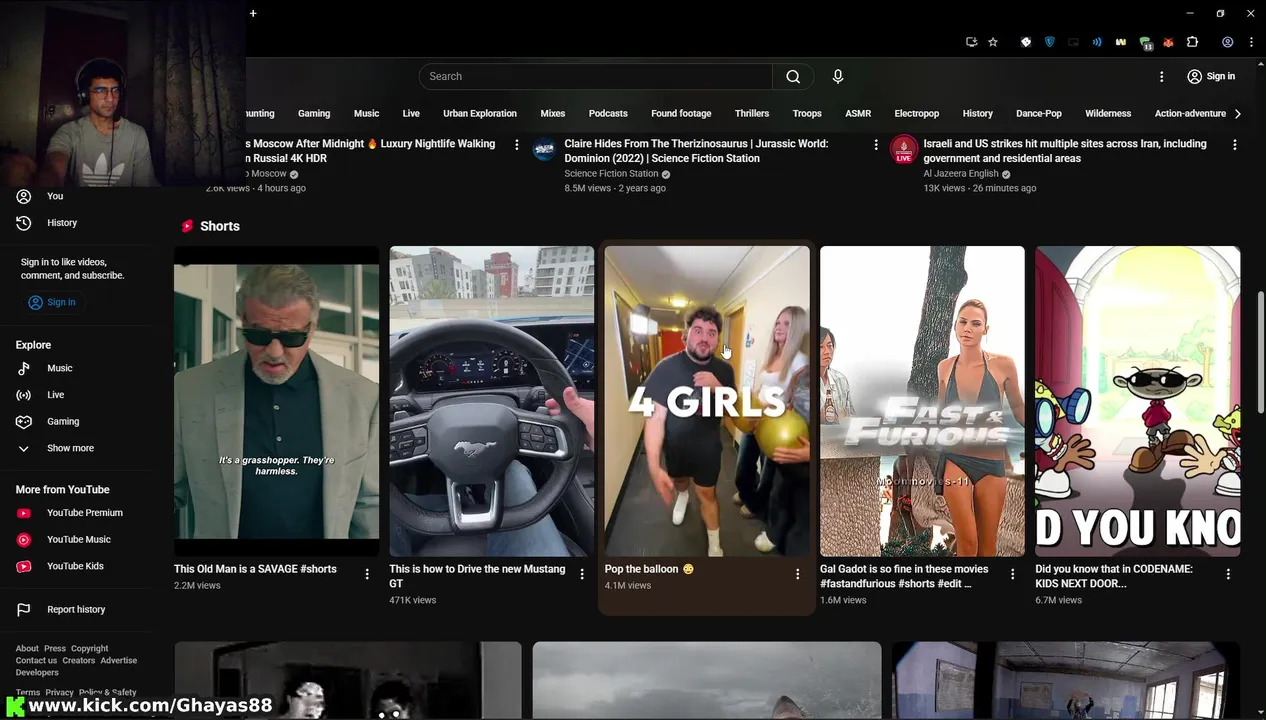This screenshot has width=1266, height=720.
Task: Click the Report history flag icon
Action: pos(24,610)
